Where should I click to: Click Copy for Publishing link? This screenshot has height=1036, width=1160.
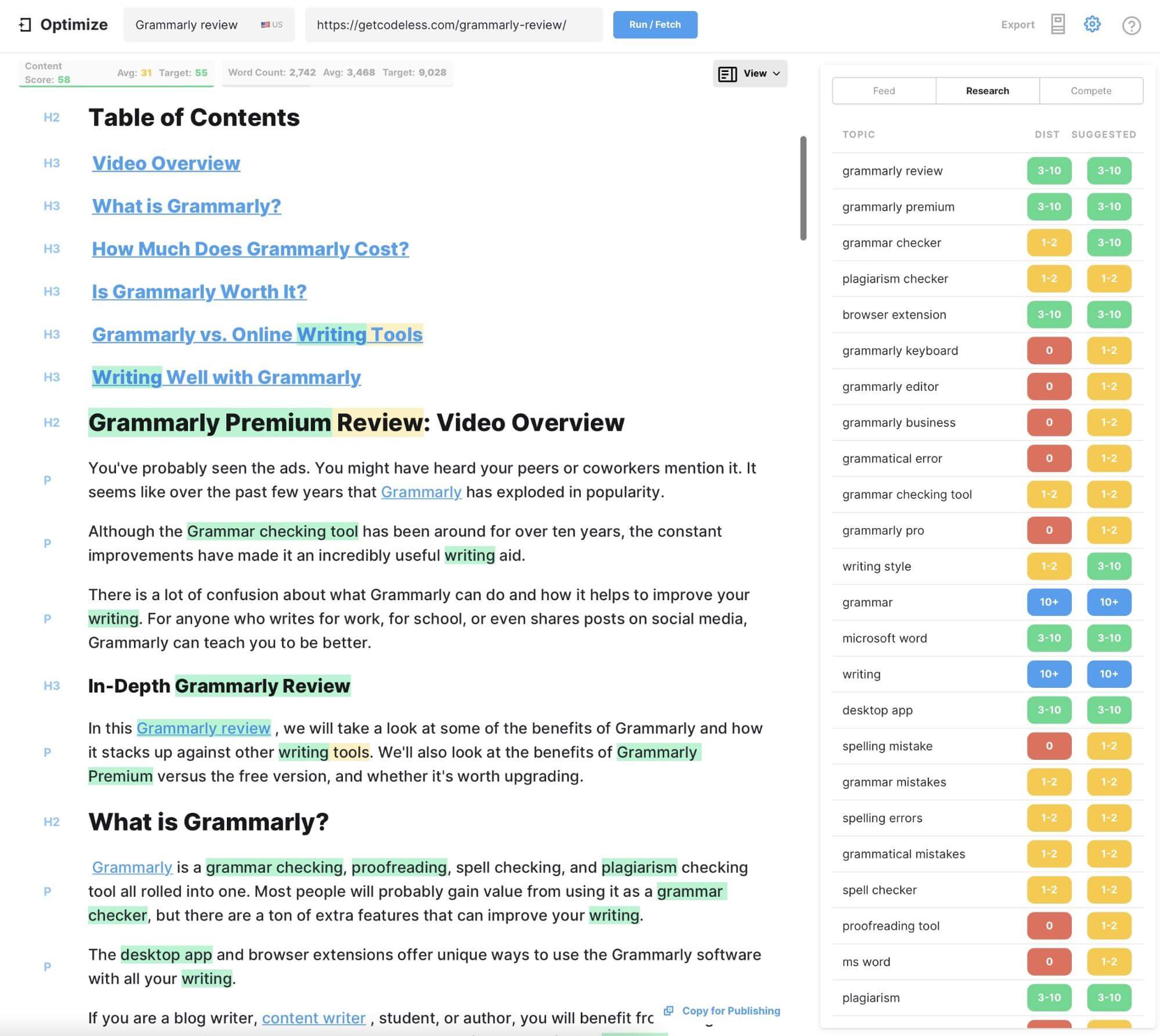tap(731, 1010)
